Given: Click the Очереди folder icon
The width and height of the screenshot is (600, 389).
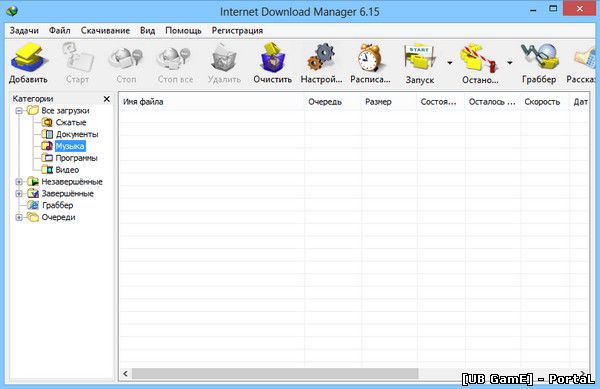Looking at the screenshot, I should pyautogui.click(x=33, y=217).
